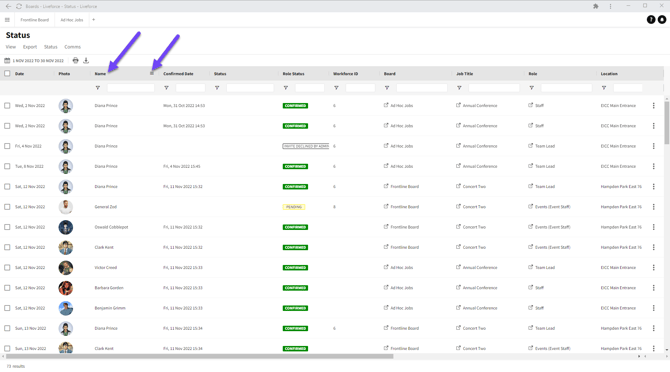Check the Oswald Cobblepot row checkbox
The width and height of the screenshot is (670, 372).
click(7, 227)
